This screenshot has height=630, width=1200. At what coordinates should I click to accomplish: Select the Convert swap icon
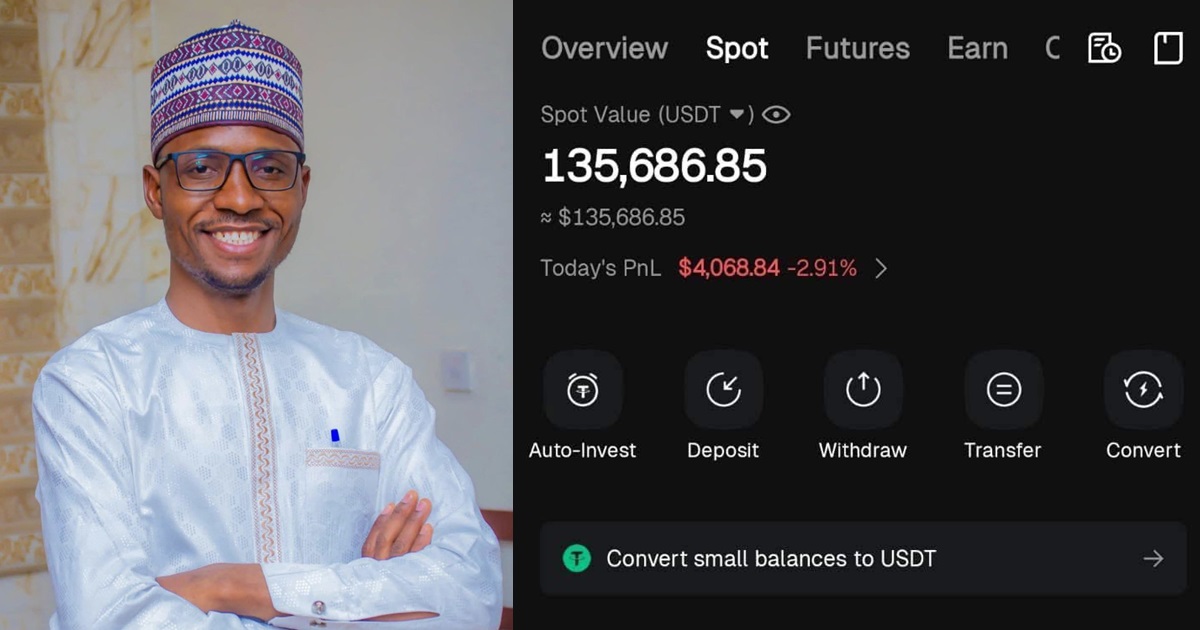click(x=1143, y=390)
